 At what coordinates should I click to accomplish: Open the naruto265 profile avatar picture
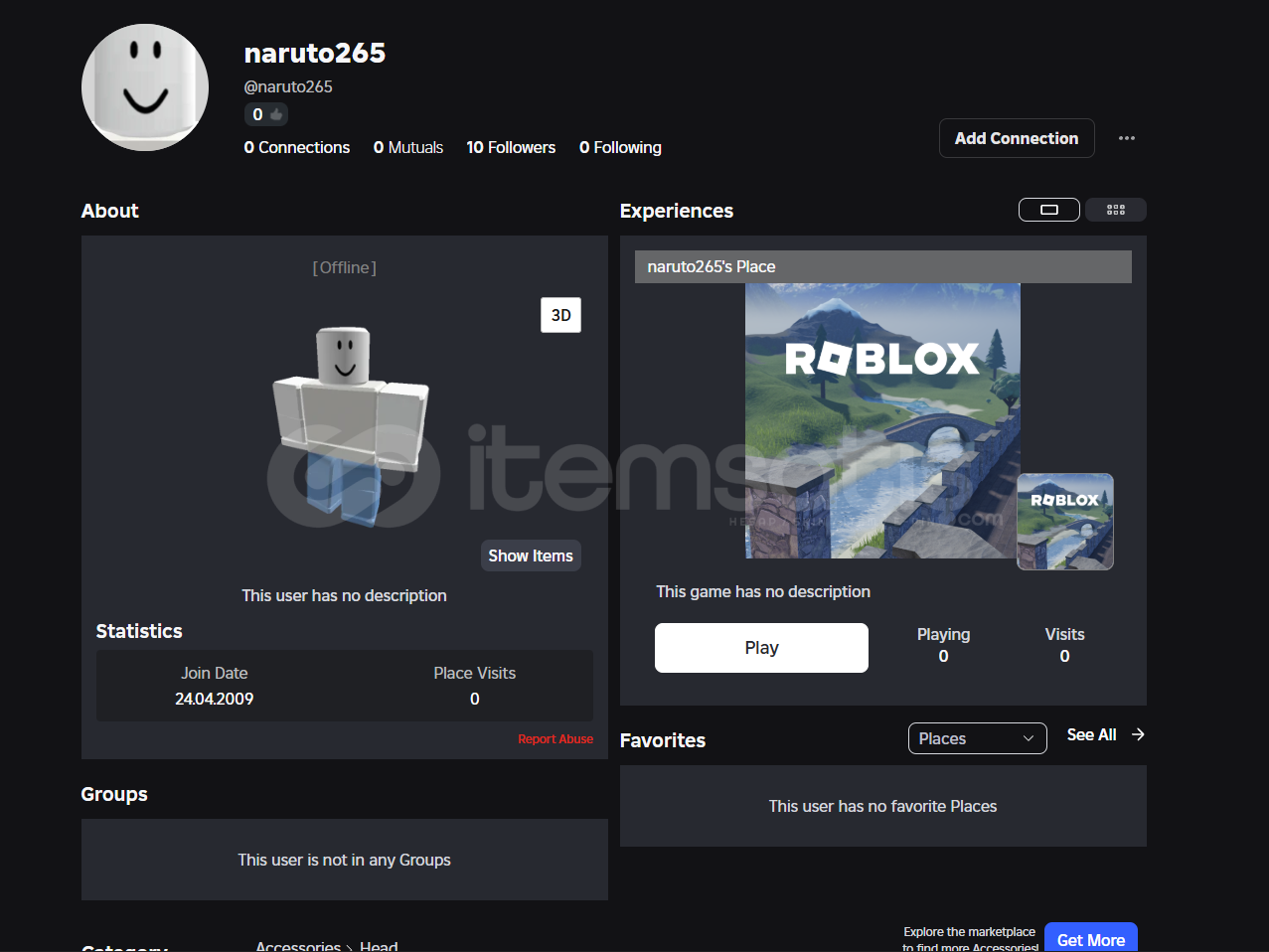(145, 87)
